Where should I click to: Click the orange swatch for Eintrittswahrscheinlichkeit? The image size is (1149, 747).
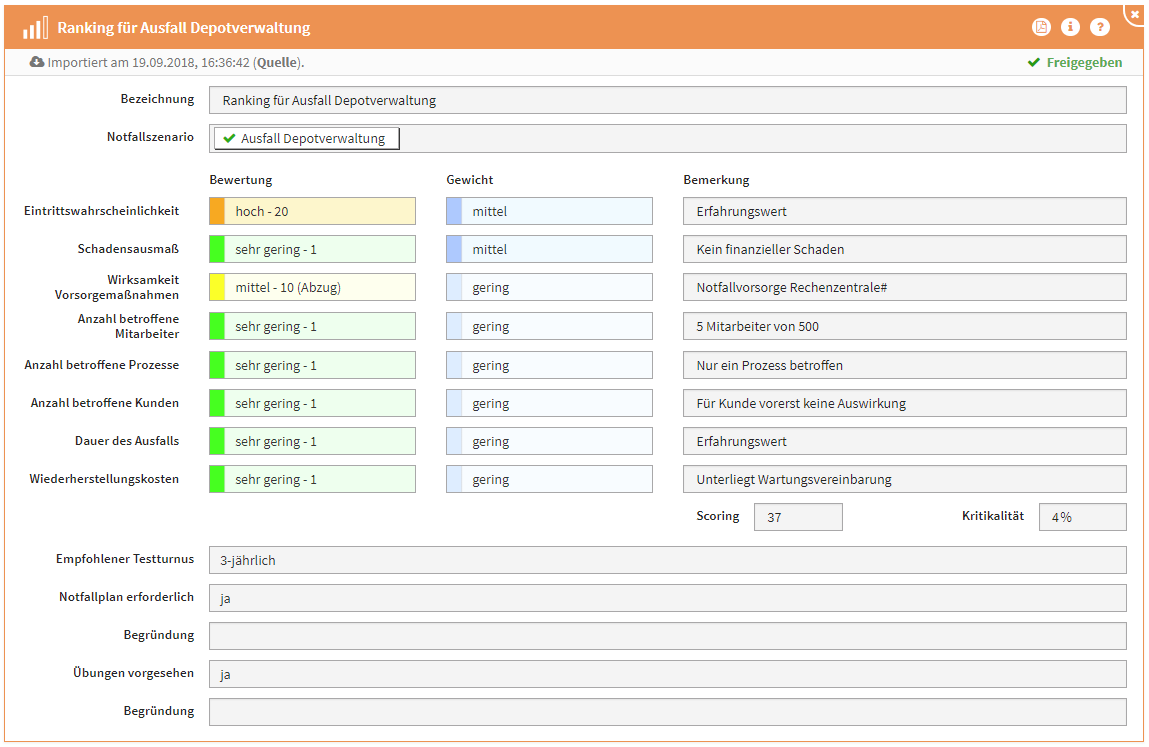point(217,211)
